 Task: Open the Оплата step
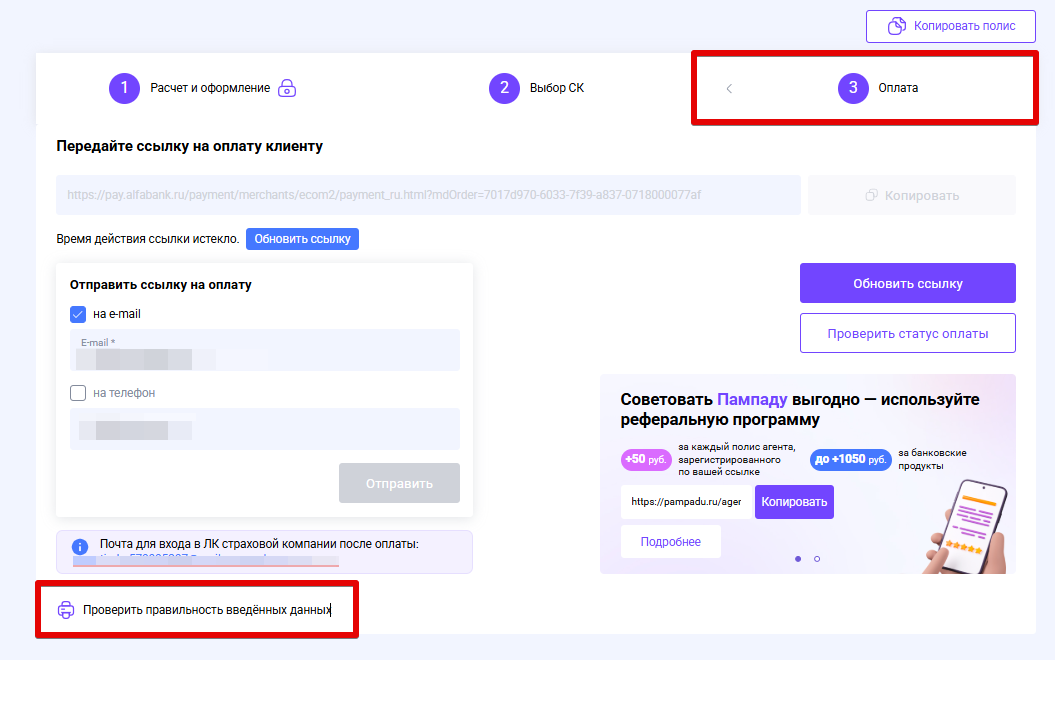pyautogui.click(x=898, y=88)
